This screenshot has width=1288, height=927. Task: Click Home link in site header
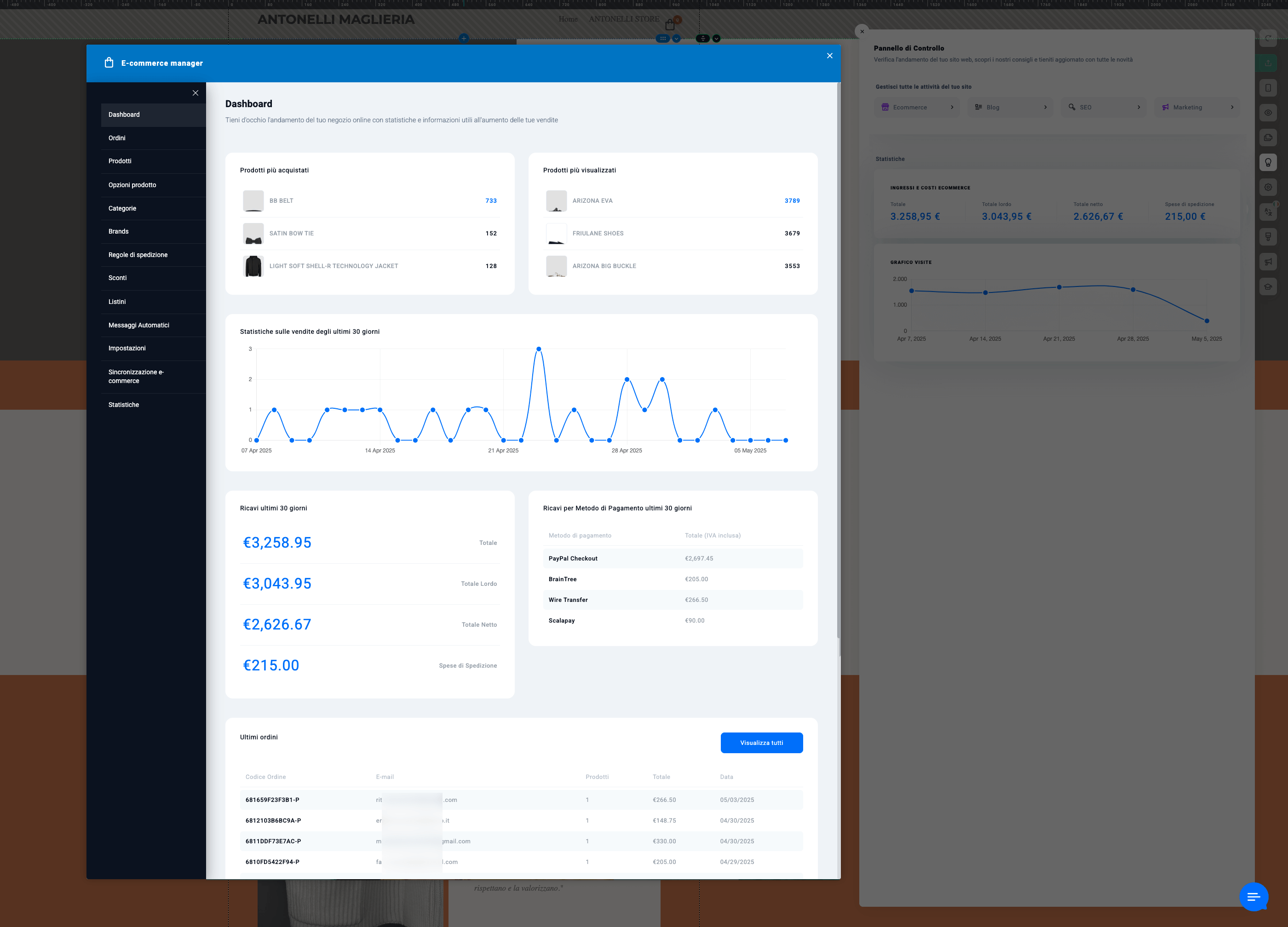click(568, 19)
